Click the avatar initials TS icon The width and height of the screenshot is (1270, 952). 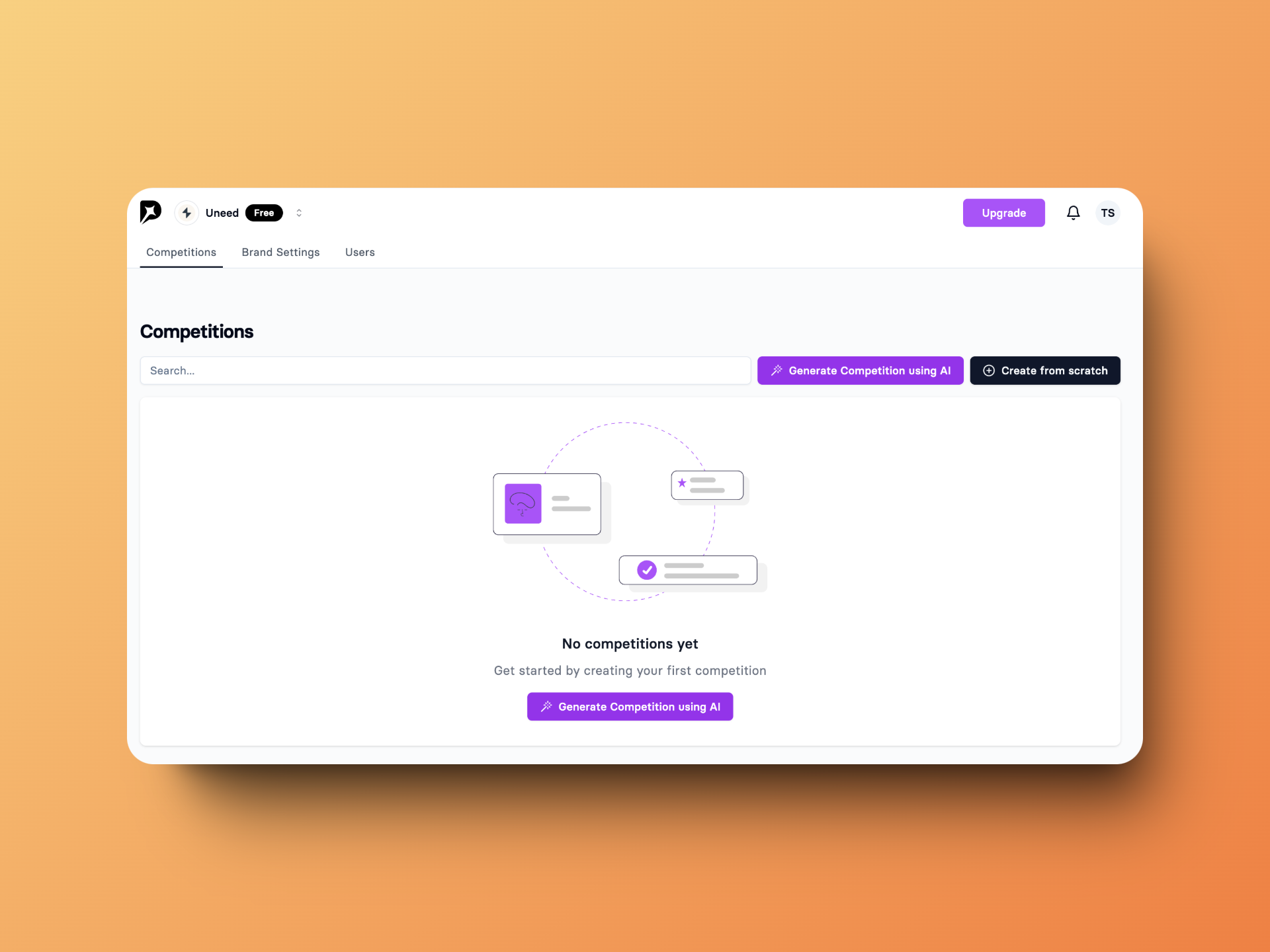pos(1107,212)
